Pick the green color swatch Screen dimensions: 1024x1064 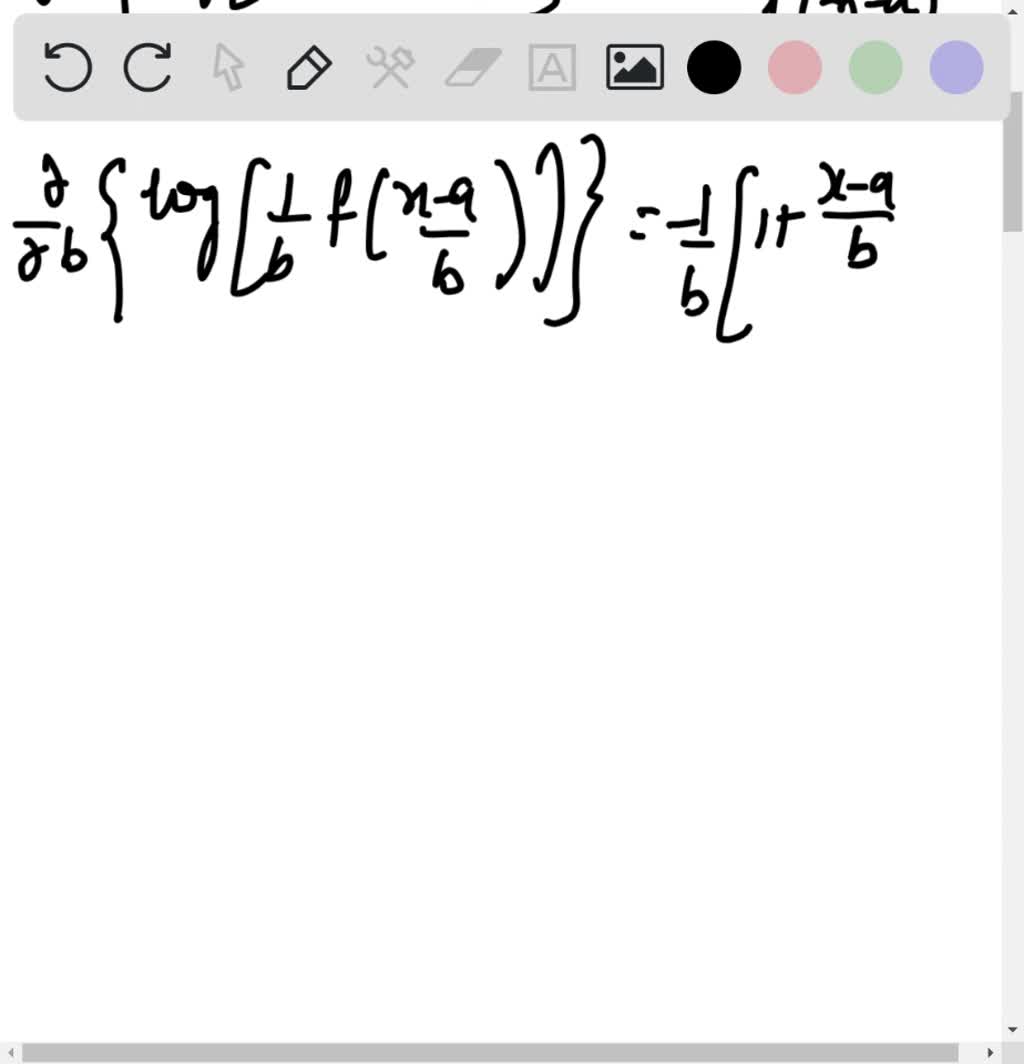(x=874, y=68)
